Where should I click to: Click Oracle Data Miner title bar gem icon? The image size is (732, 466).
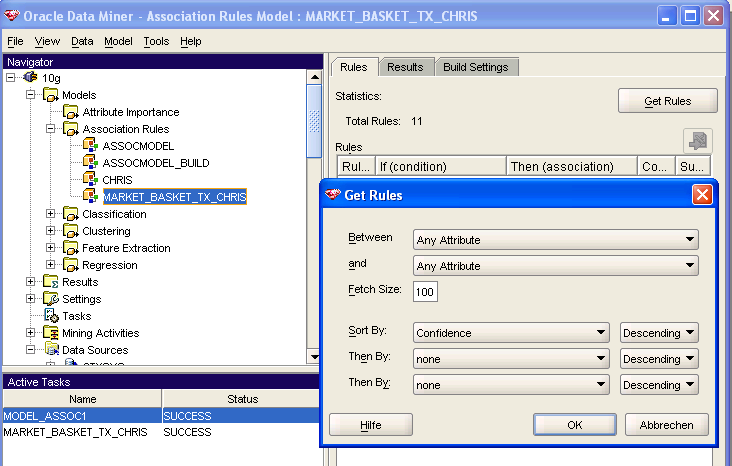pos(11,16)
